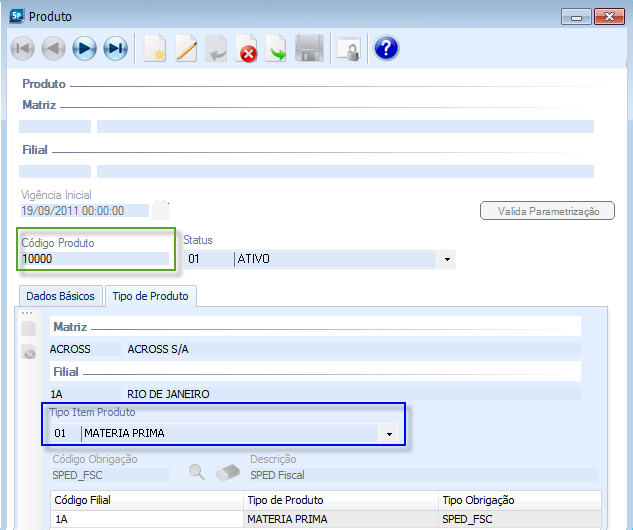The height and width of the screenshot is (530, 633).
Task: Open help with the blue question mark
Action: tap(386, 48)
